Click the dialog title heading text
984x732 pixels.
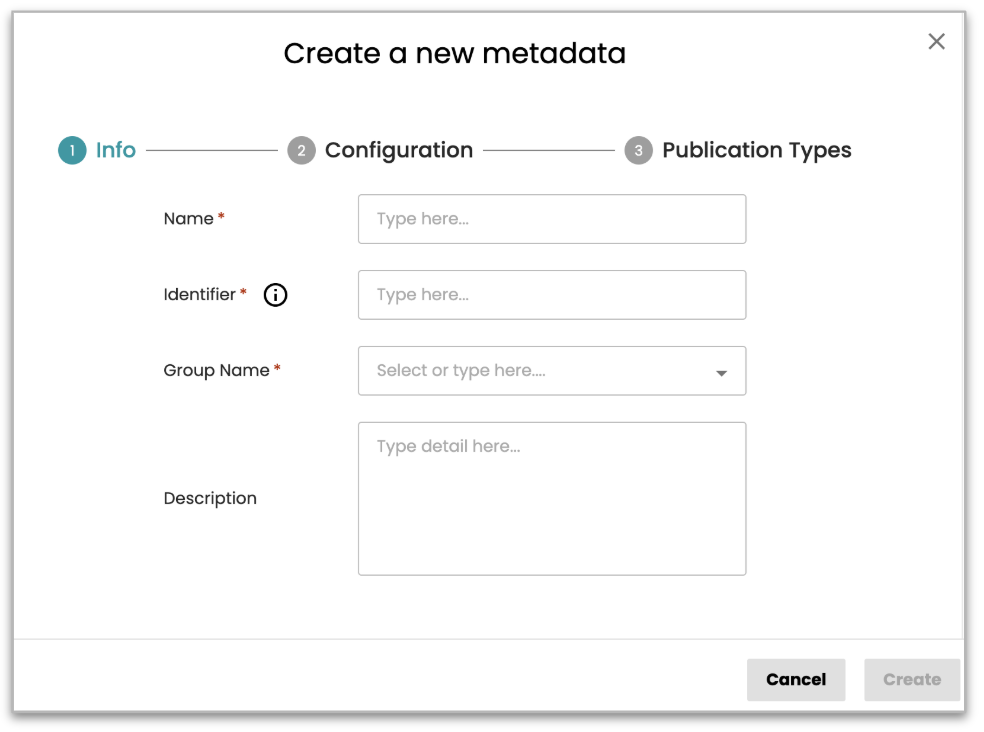point(454,53)
